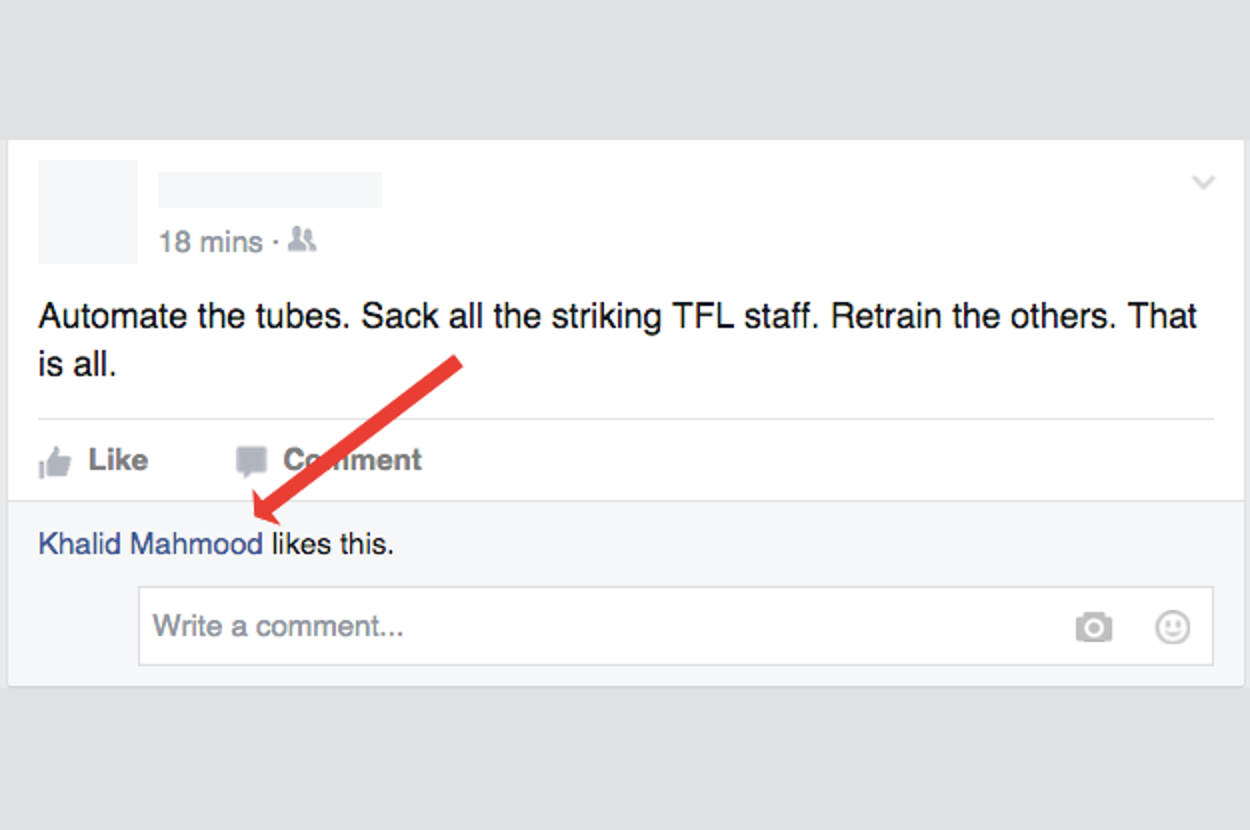The width and height of the screenshot is (1250, 830).
Task: Click "is all." on the post's second line
Action: [77, 365]
